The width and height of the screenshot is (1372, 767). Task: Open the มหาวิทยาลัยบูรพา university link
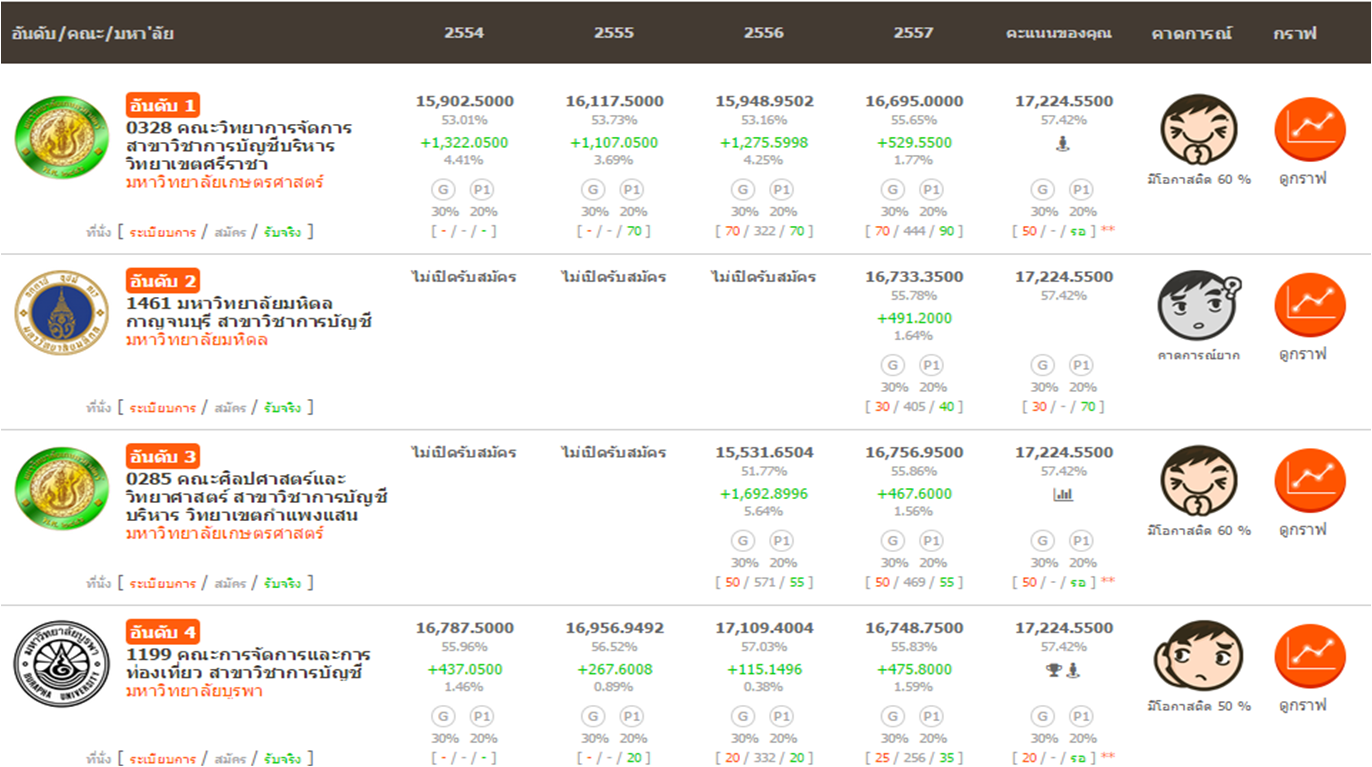click(194, 691)
